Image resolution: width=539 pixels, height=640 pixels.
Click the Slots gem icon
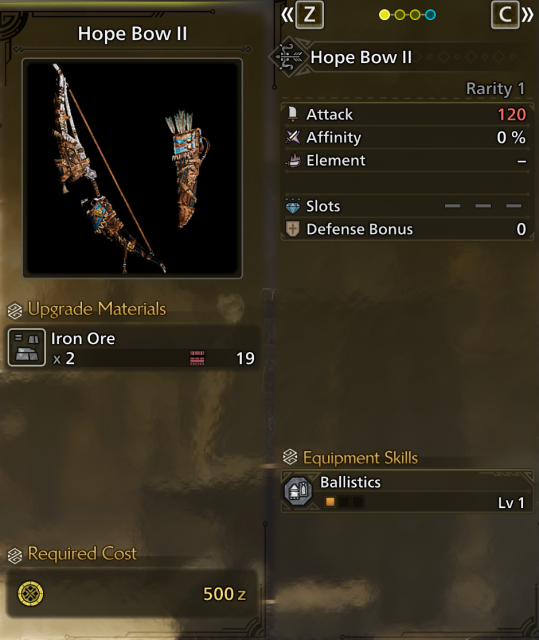pos(293,206)
